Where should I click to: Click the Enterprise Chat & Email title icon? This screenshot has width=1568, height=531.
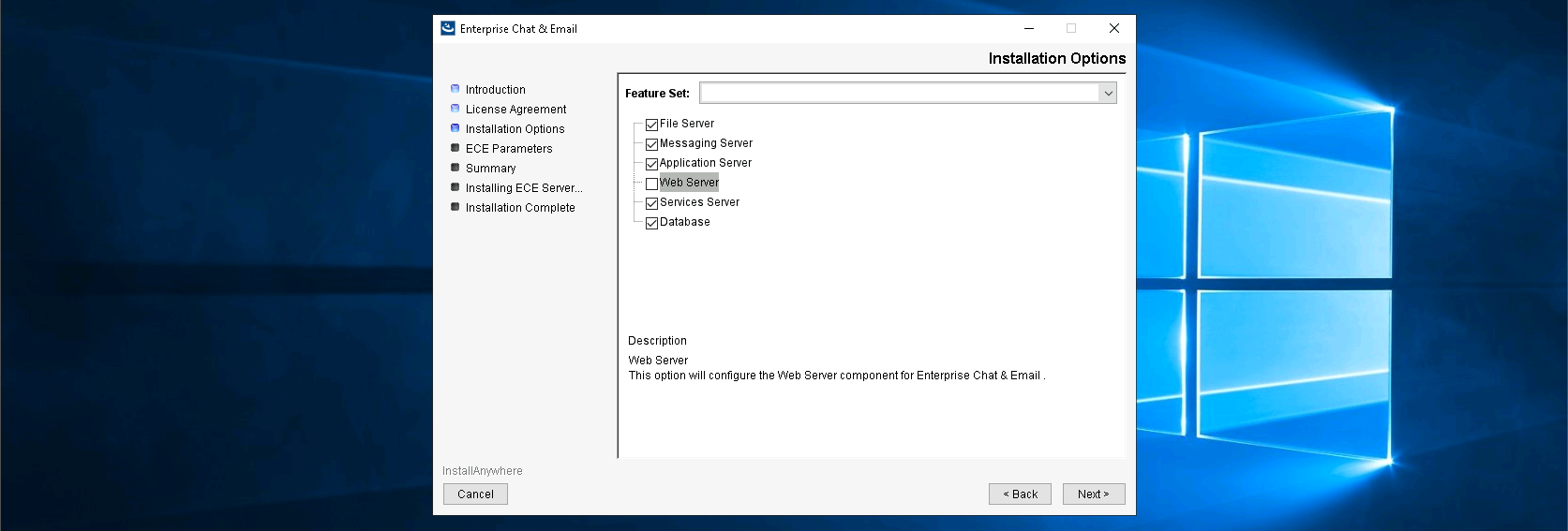(x=448, y=28)
